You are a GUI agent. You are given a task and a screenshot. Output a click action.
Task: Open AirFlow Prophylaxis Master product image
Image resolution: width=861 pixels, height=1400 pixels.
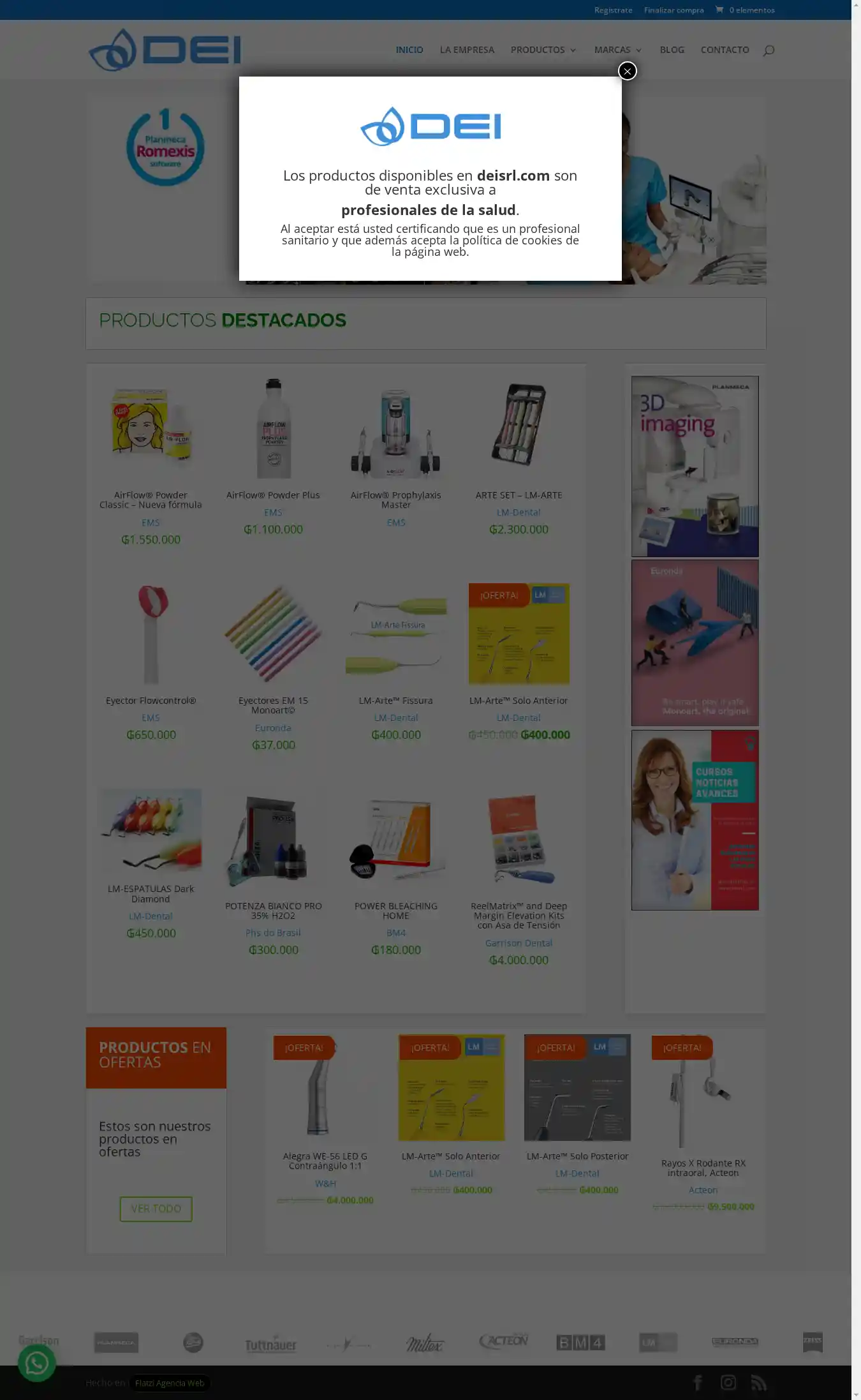click(x=395, y=429)
